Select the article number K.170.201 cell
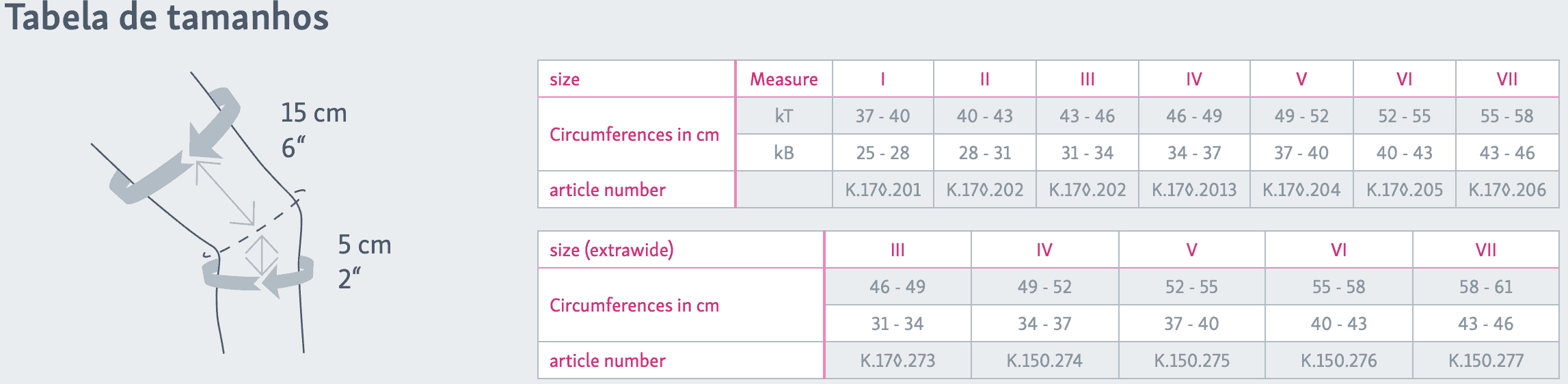This screenshot has height=384, width=1568. tap(882, 190)
